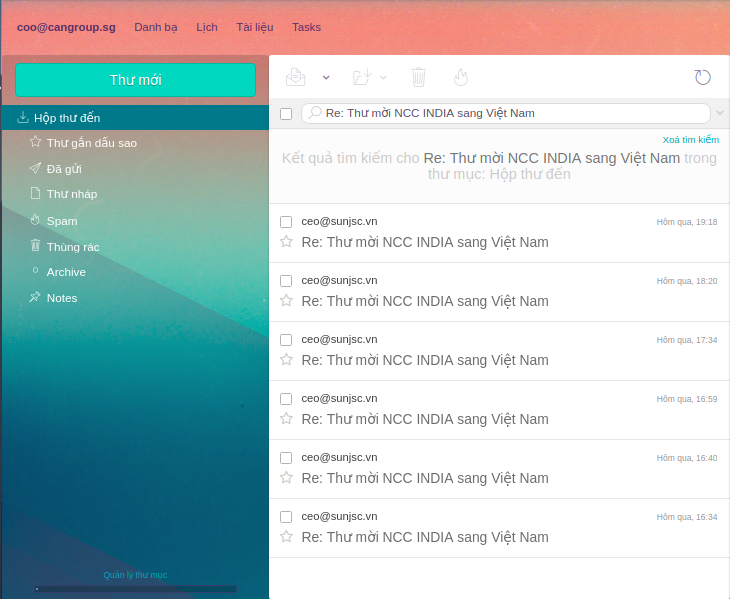
Task: Click the move-to-folder icon
Action: [x=362, y=77]
